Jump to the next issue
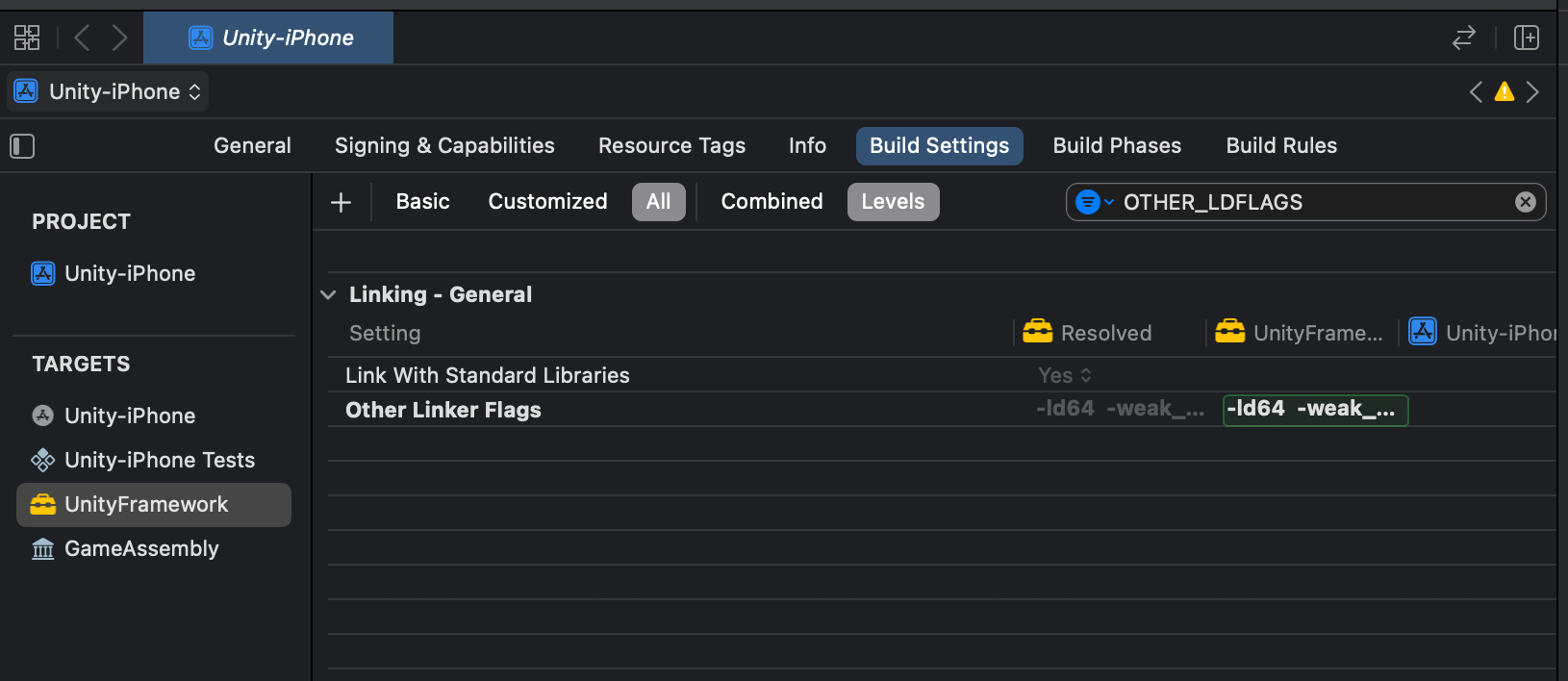 [x=1532, y=91]
